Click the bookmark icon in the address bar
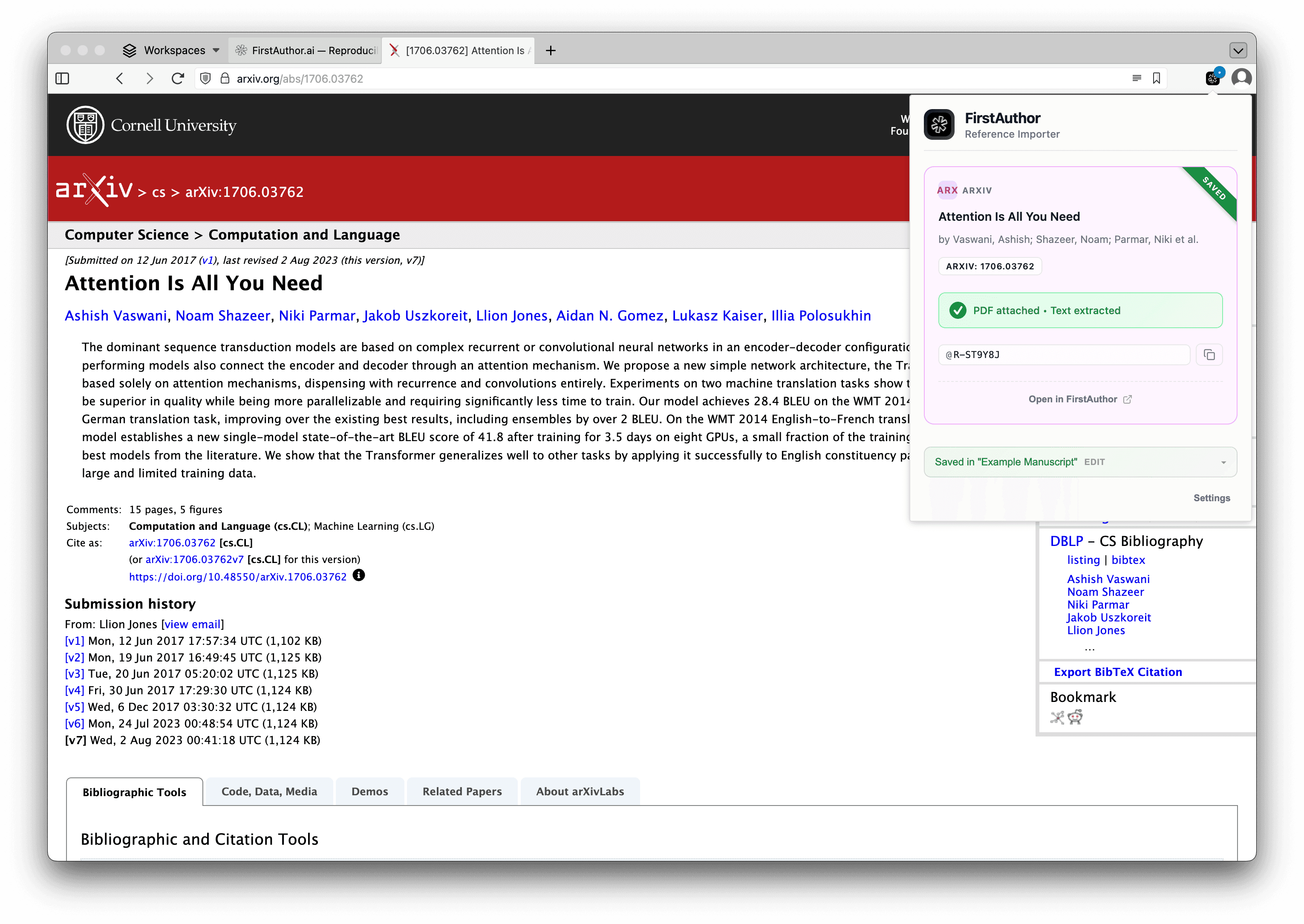Image resolution: width=1304 pixels, height=924 pixels. 1156,78
